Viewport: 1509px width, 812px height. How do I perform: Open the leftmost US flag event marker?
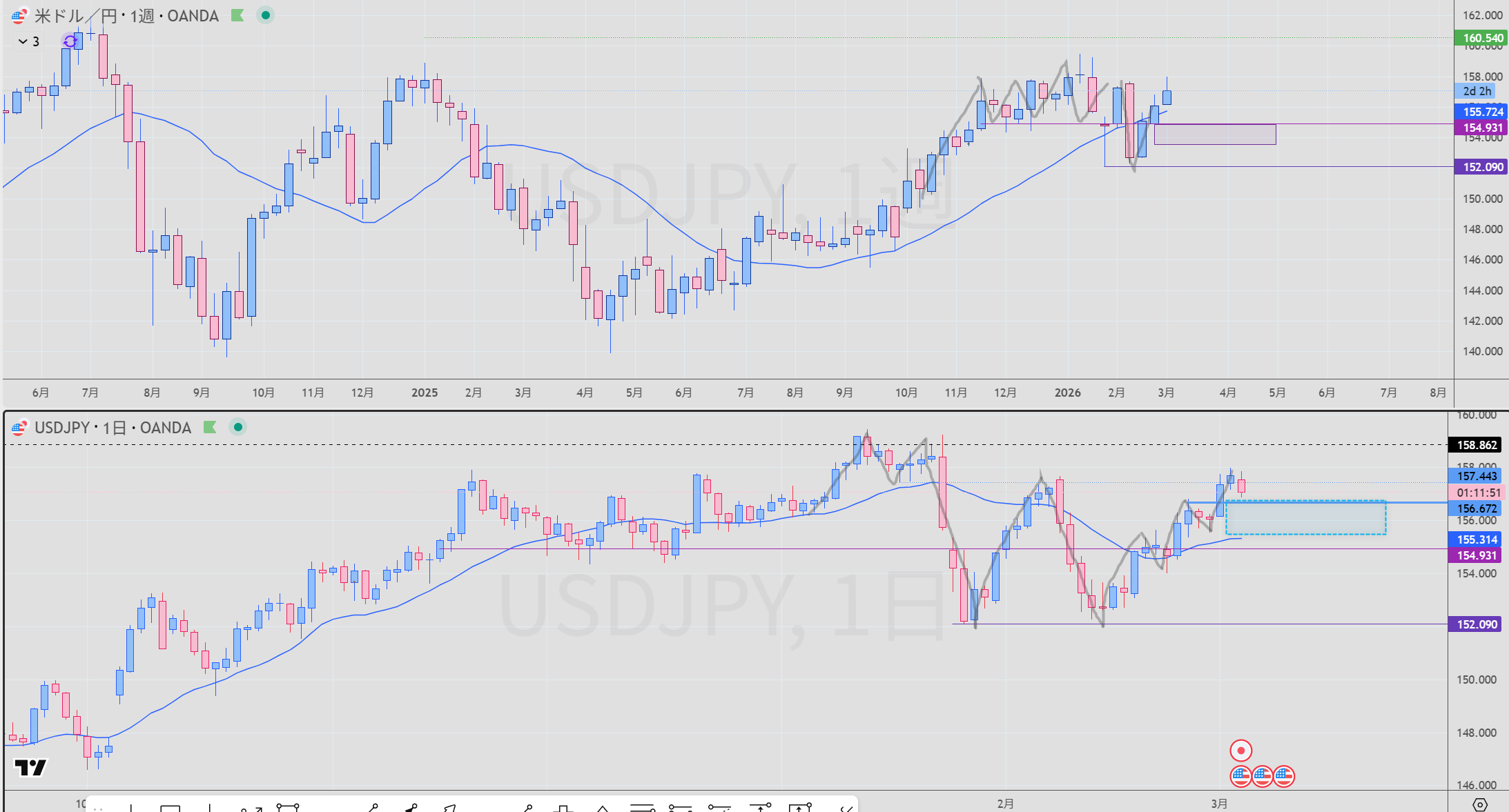pyautogui.click(x=1240, y=776)
